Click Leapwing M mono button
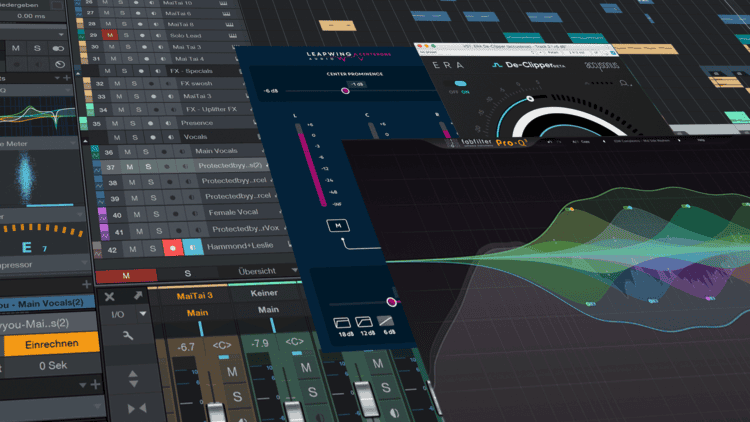Screen dimensions: 750x422 point(338,225)
